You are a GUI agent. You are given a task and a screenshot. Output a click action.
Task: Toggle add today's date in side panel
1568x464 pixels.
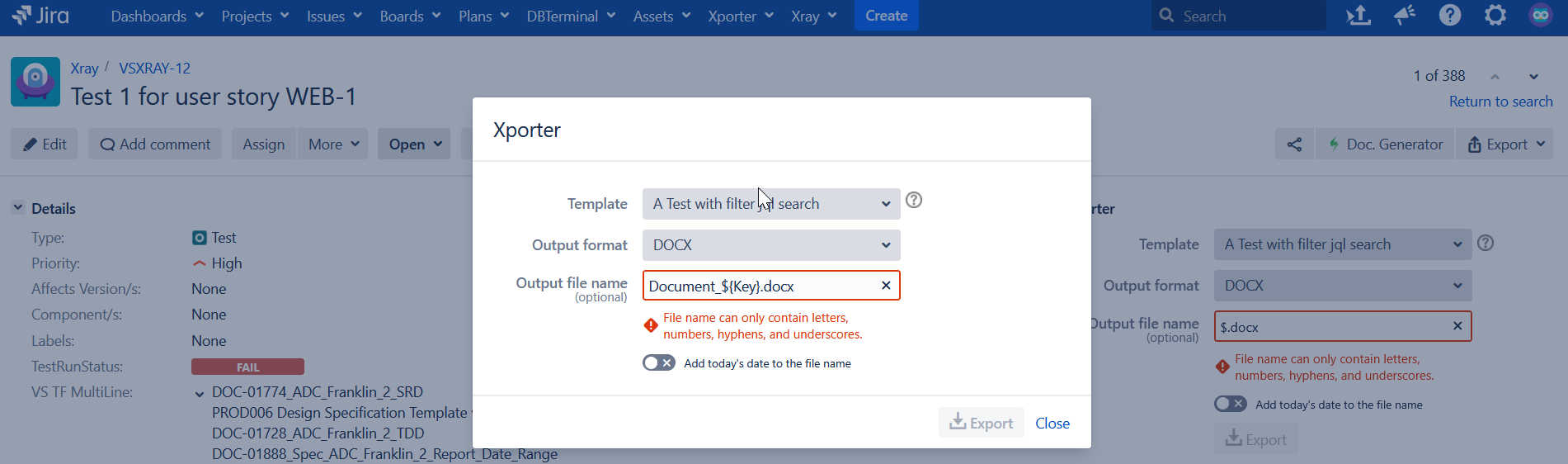pos(1231,404)
